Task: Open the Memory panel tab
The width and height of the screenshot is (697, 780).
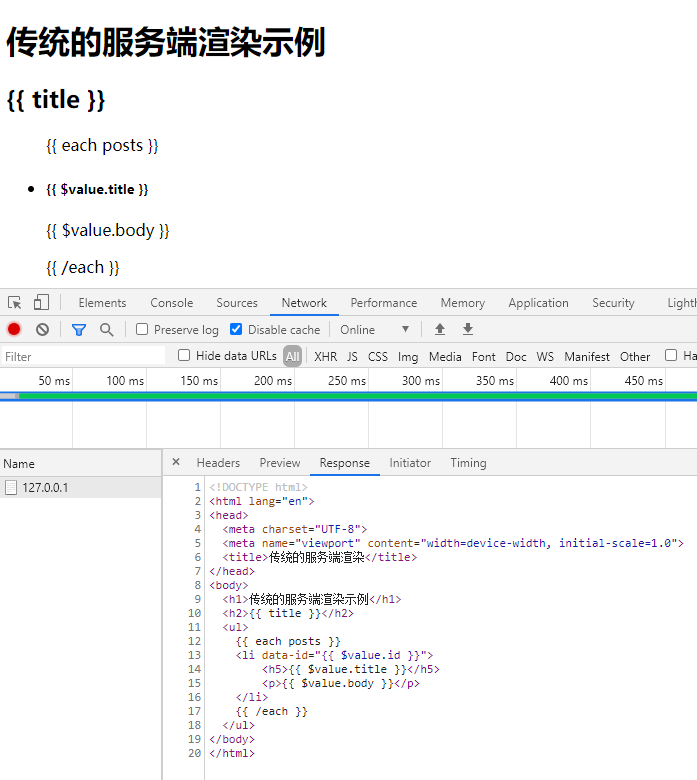Action: coord(463,303)
